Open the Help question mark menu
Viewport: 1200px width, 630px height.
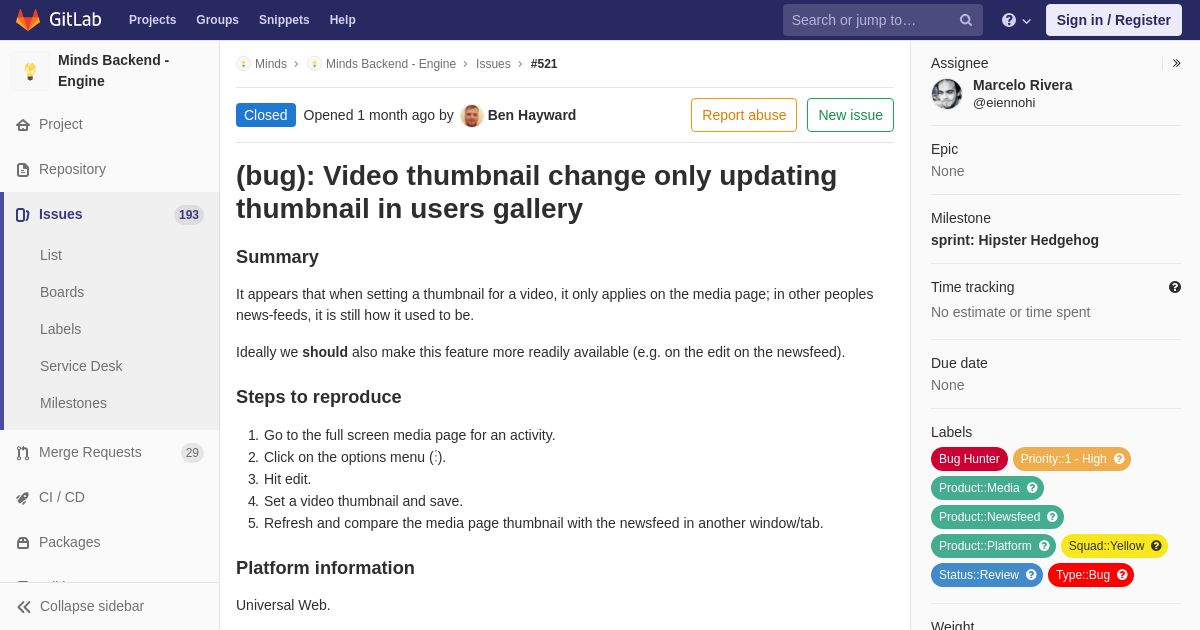(x=1016, y=20)
